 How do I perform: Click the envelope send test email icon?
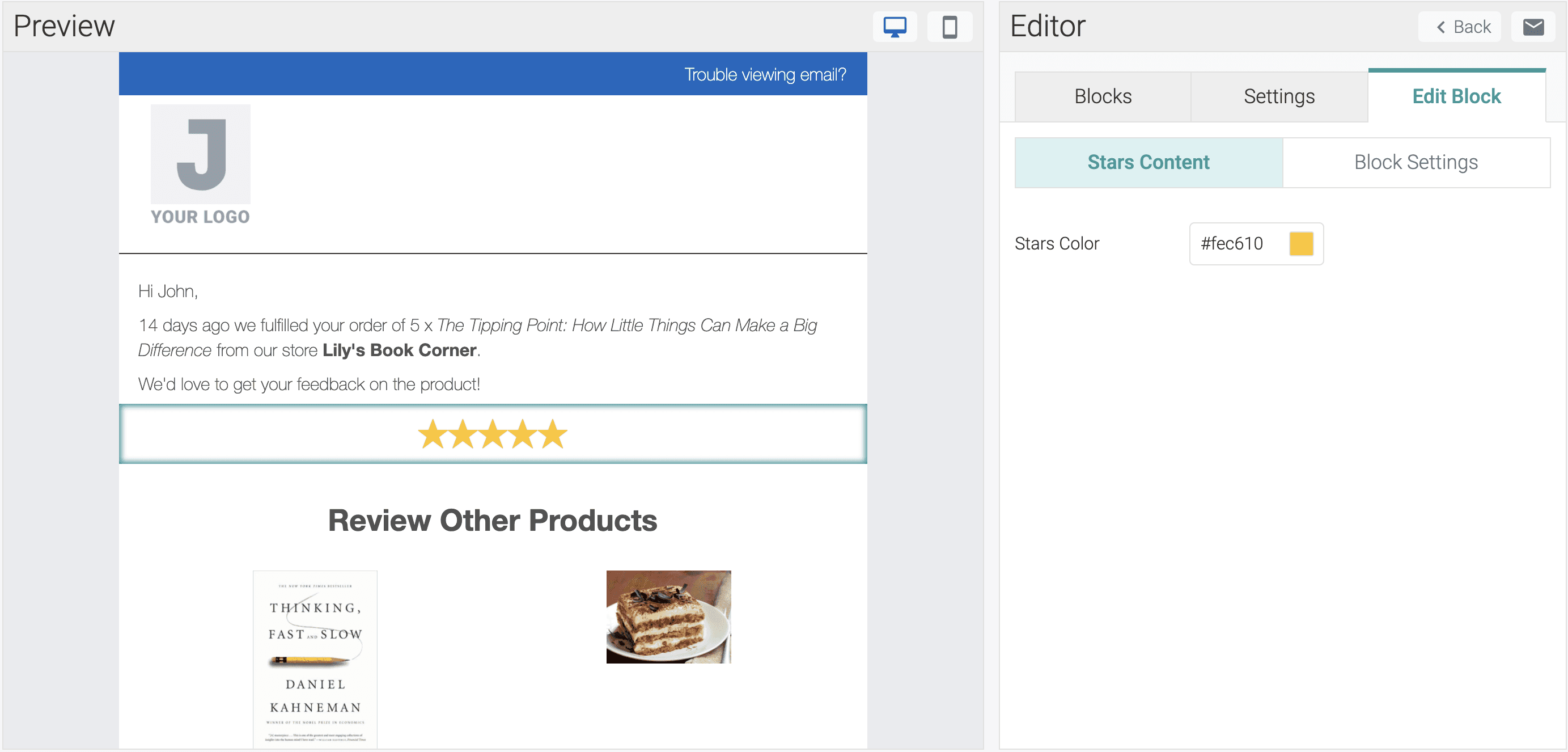pyautogui.click(x=1533, y=27)
